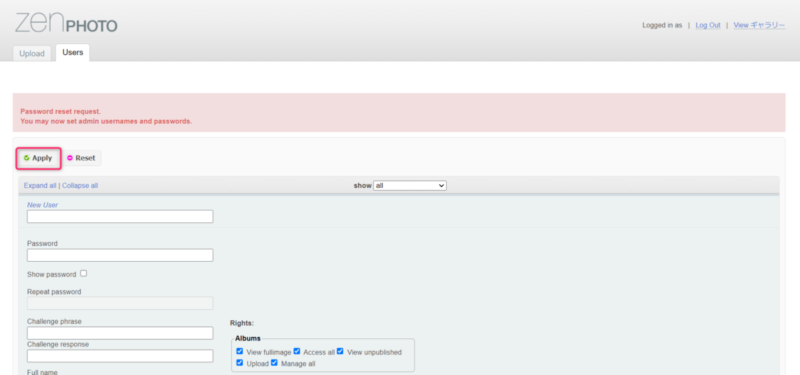The width and height of the screenshot is (800, 375).
Task: Open the show filter dropdown
Action: [x=410, y=186]
